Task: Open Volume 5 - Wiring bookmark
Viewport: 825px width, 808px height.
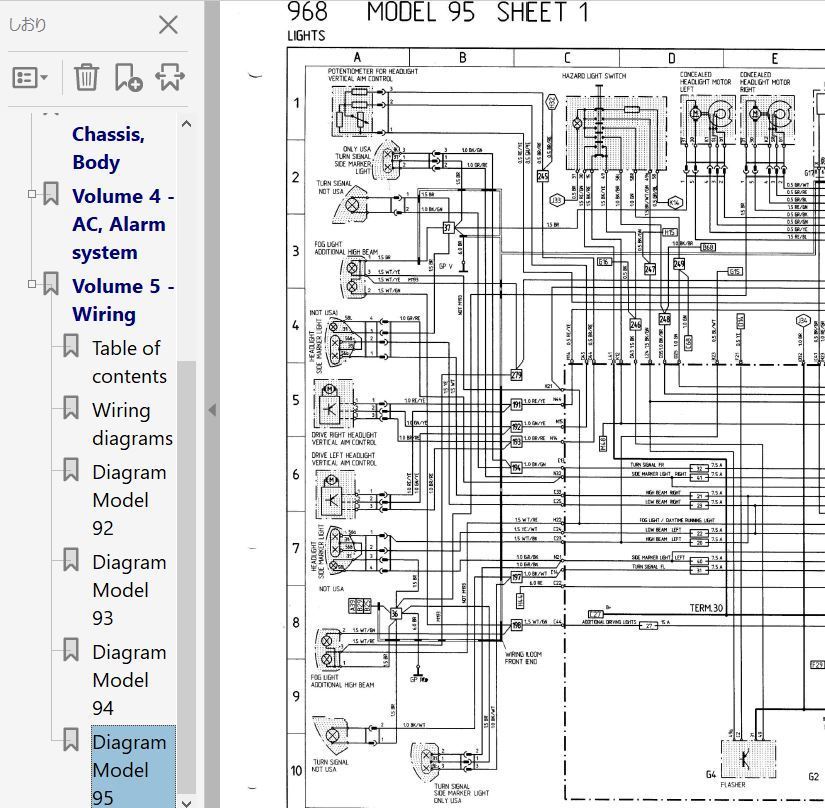Action: point(123,300)
